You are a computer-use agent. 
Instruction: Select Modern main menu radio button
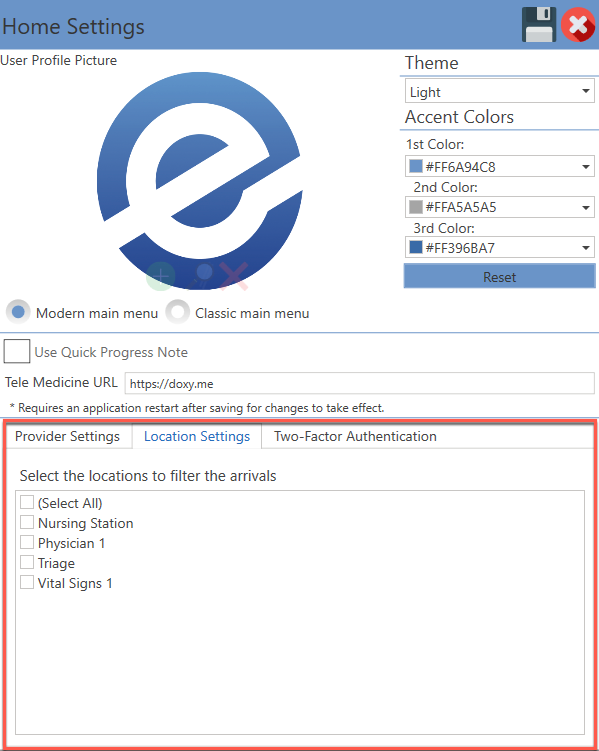tap(18, 312)
